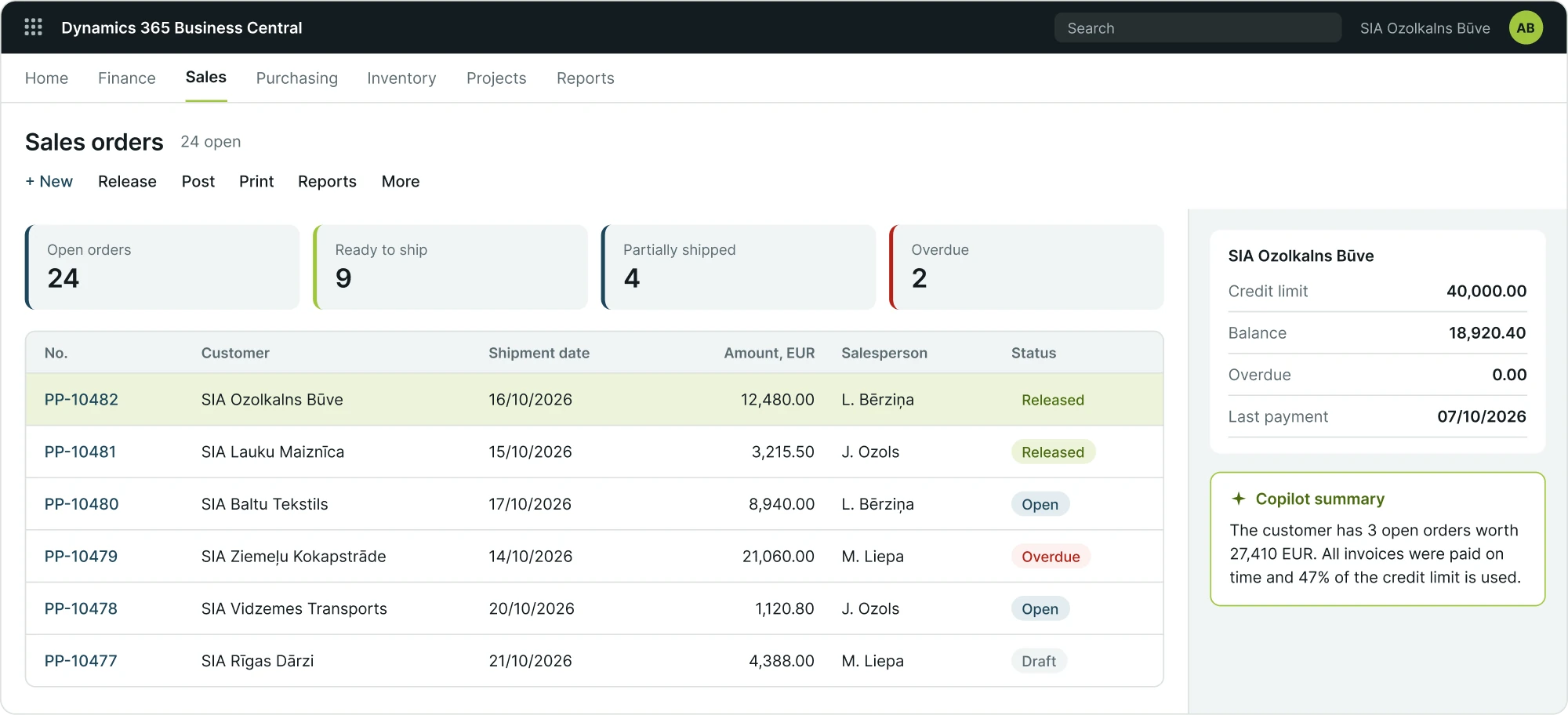Open order PP-10482
The width and height of the screenshot is (1568, 715).
(x=82, y=400)
